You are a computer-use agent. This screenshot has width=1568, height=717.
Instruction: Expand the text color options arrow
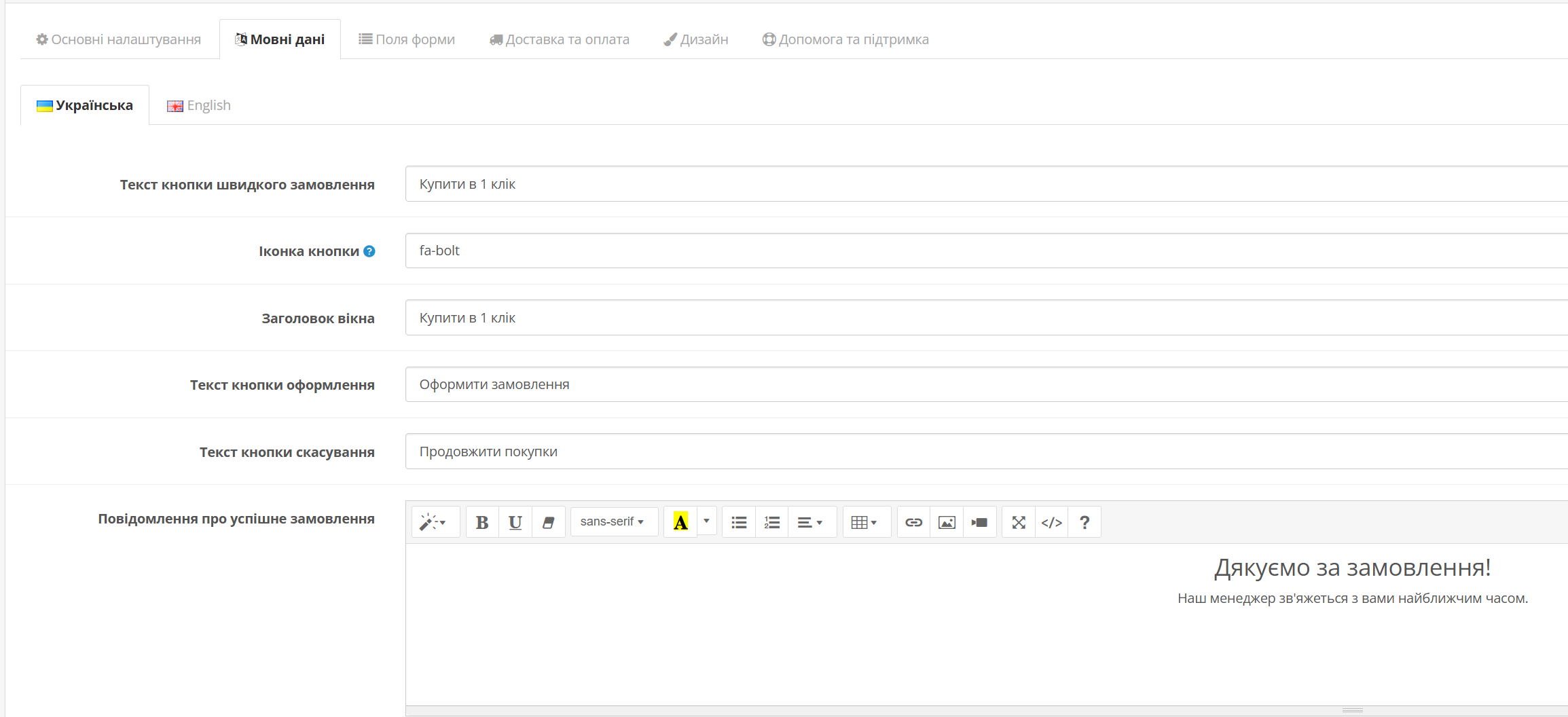[707, 521]
